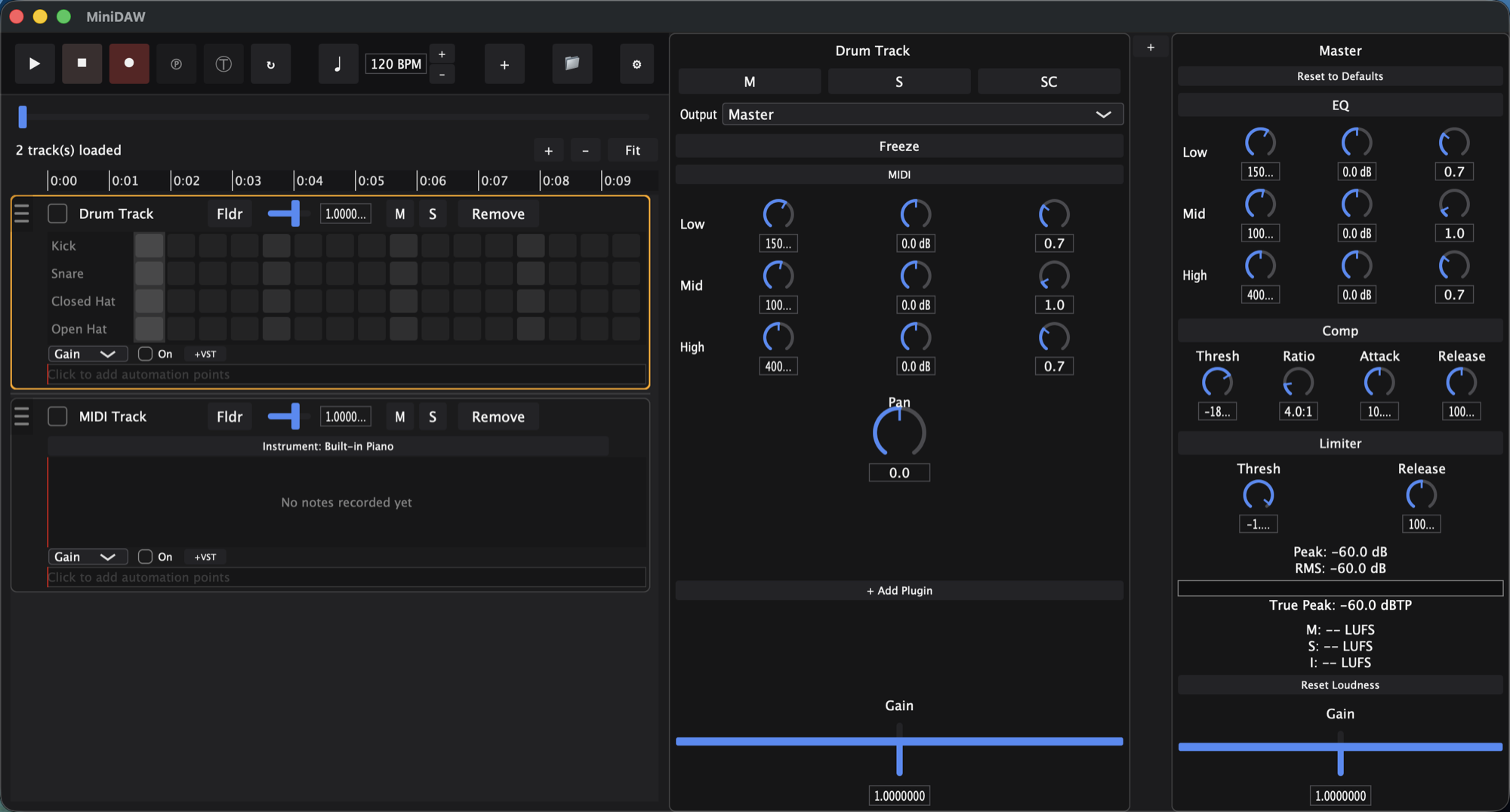
Task: Click the Drum Track volume slider in track header
Action: [287, 214]
